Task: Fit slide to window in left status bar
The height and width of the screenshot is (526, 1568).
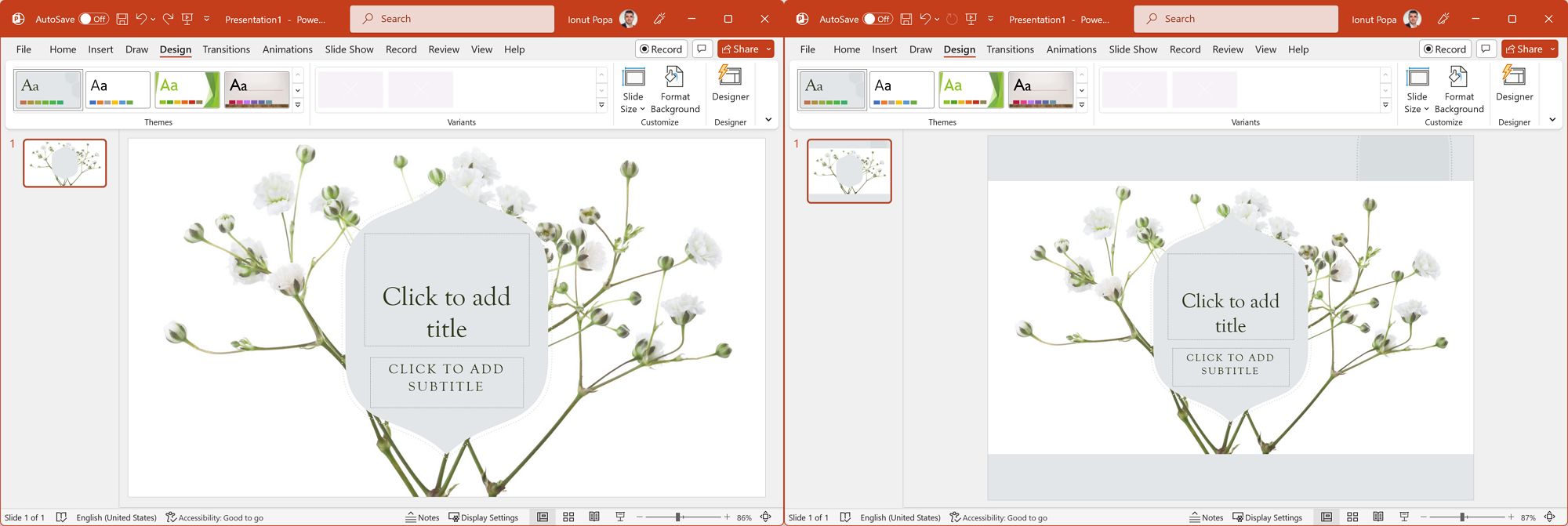Action: click(x=766, y=517)
